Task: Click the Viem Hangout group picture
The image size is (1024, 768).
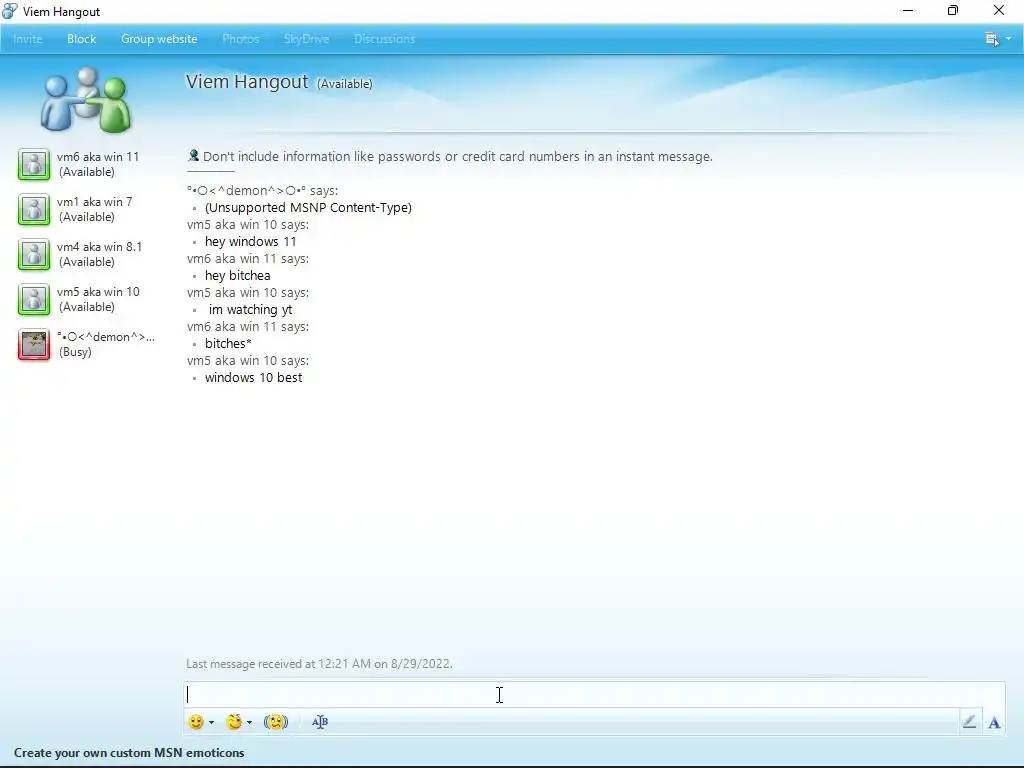Action: click(x=86, y=99)
